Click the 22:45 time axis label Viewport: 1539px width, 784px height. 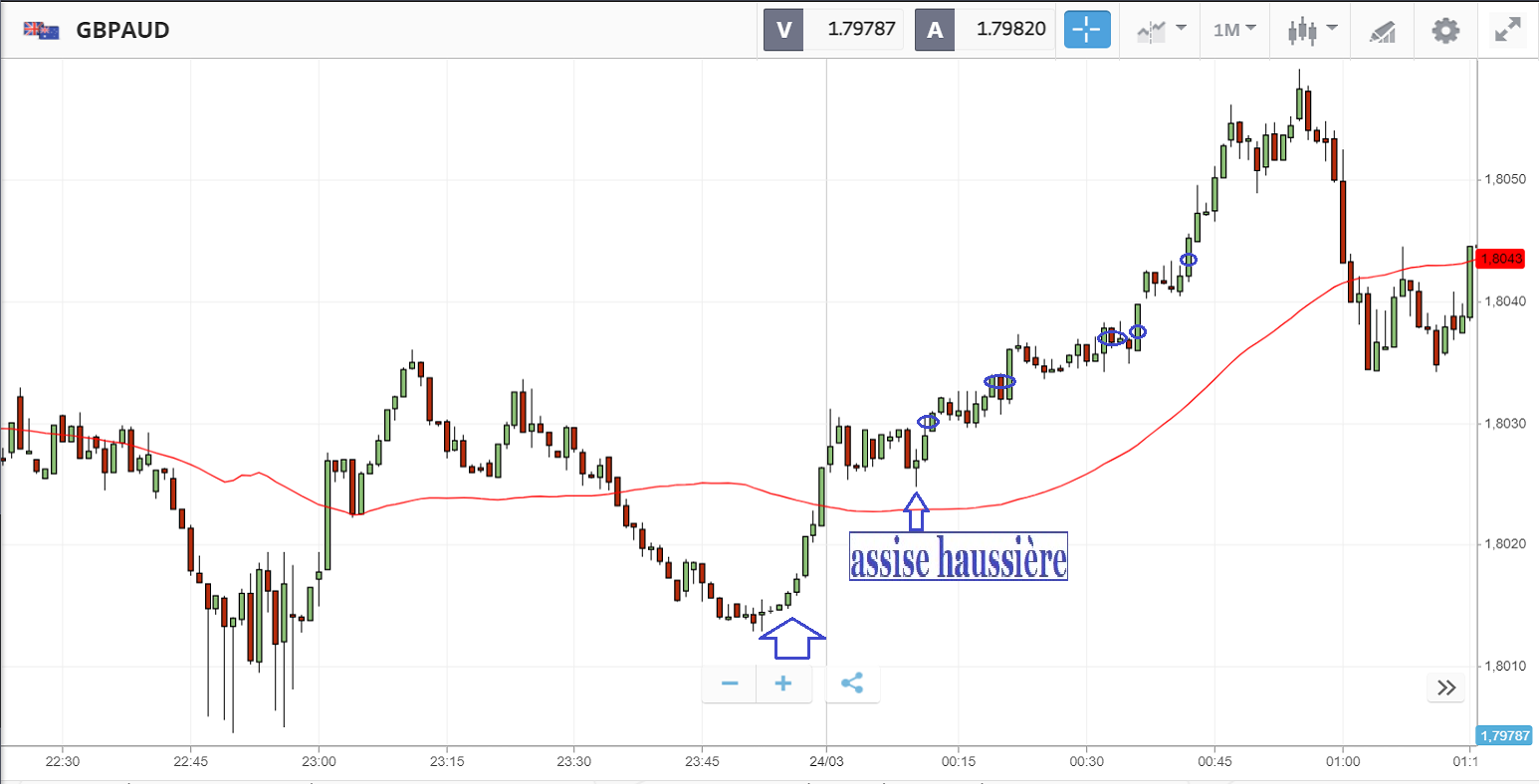click(x=190, y=762)
